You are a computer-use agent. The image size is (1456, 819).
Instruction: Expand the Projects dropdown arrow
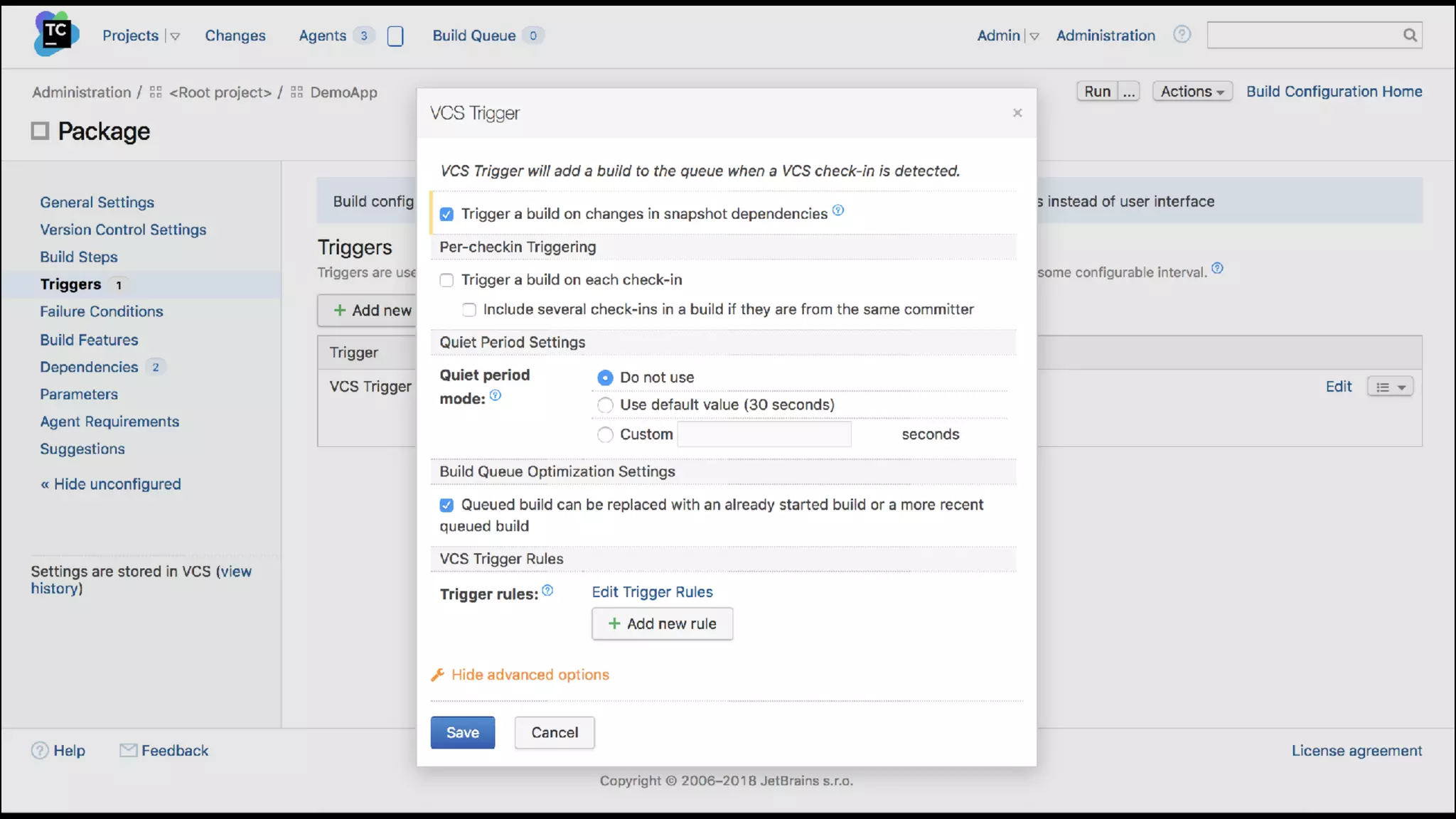175,36
